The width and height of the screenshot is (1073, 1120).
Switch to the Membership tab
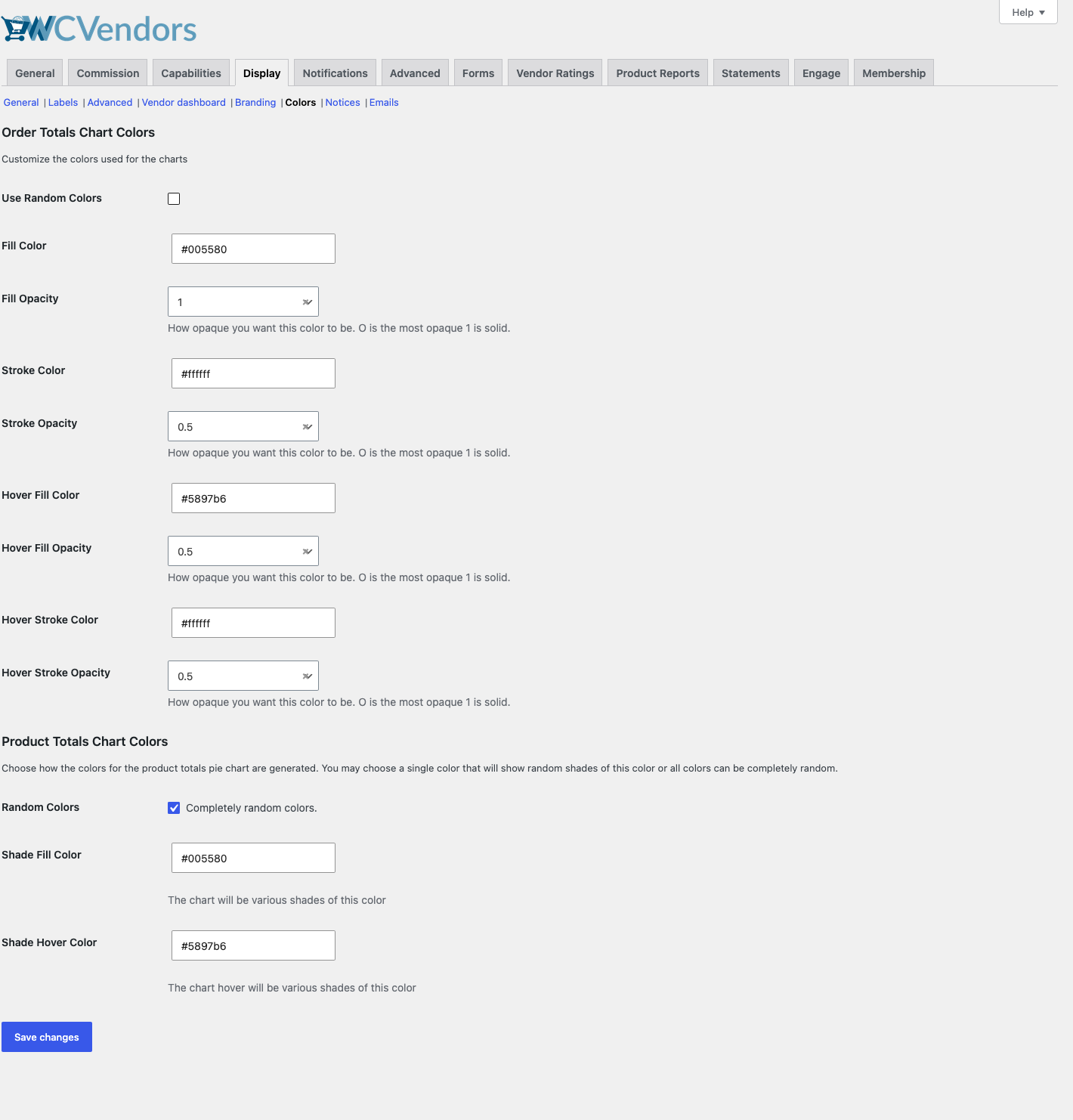pos(894,73)
